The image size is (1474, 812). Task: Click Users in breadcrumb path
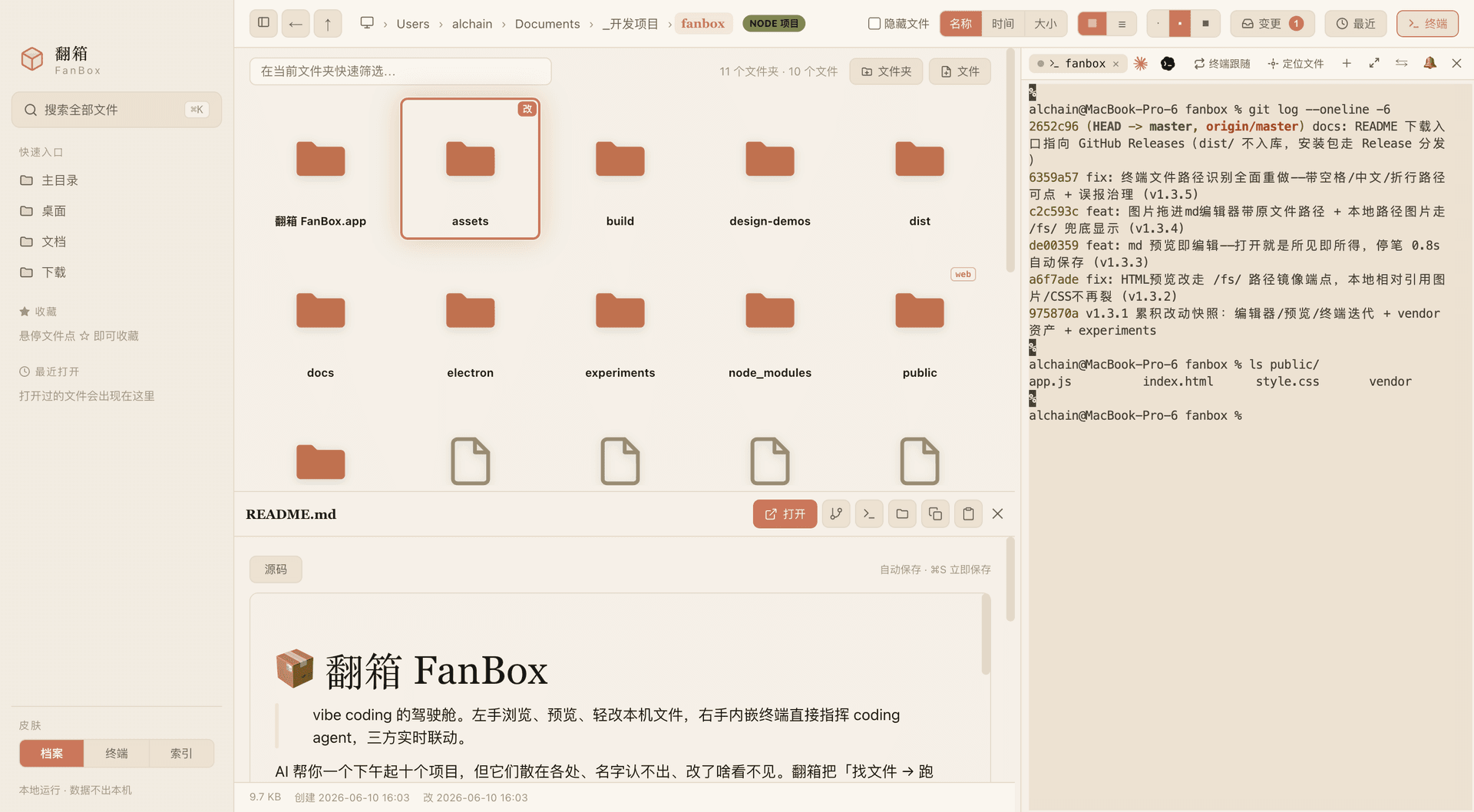tap(412, 24)
